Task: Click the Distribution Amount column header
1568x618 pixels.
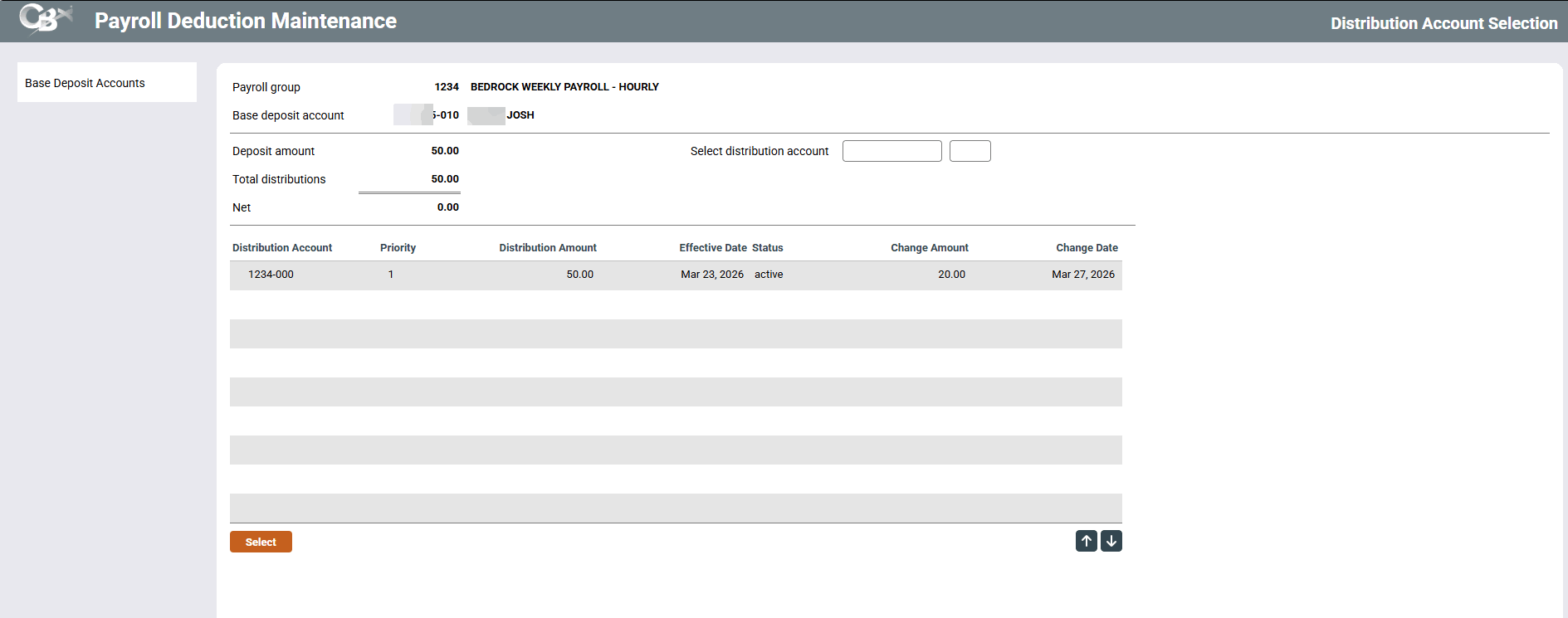Action: 548,248
